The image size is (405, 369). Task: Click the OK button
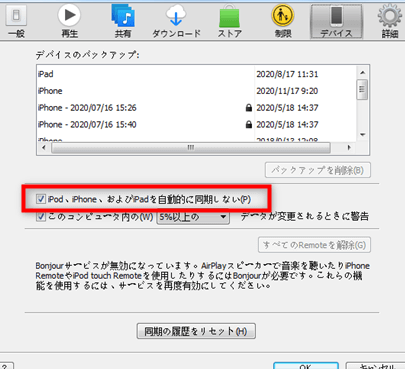click(x=306, y=366)
